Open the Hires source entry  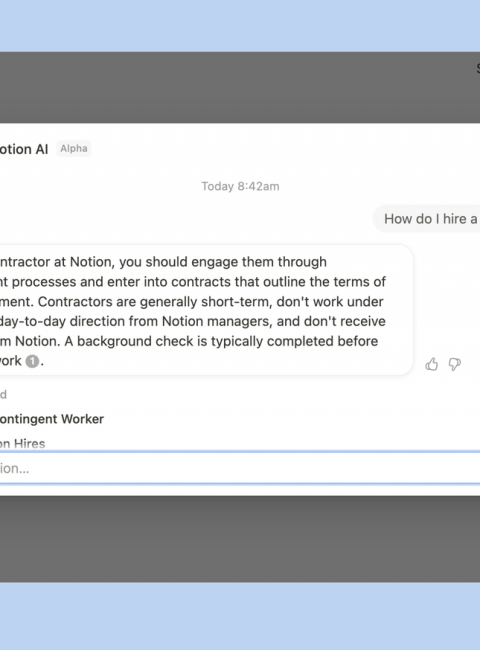(x=22, y=444)
